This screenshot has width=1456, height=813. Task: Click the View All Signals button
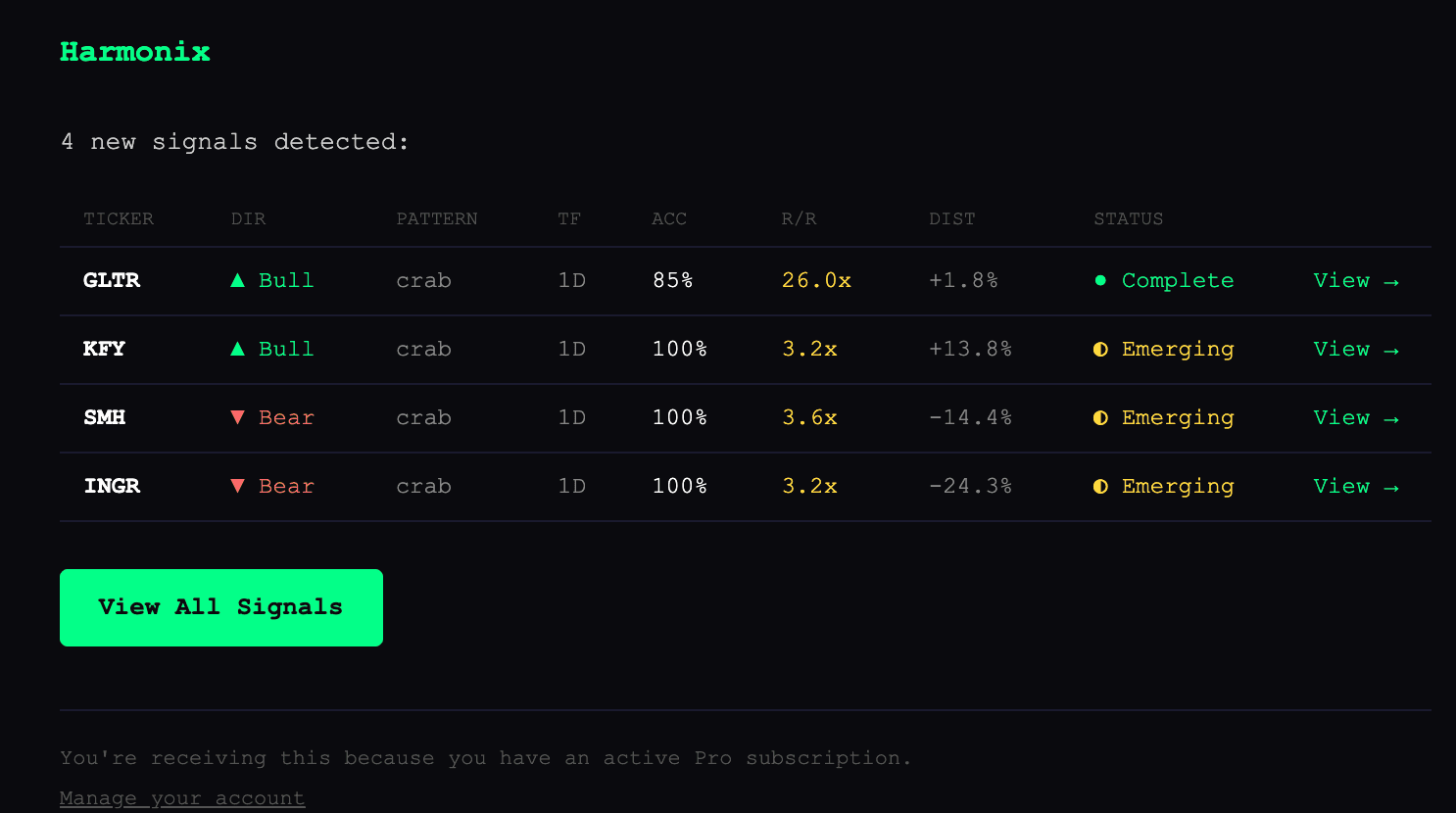[221, 607]
